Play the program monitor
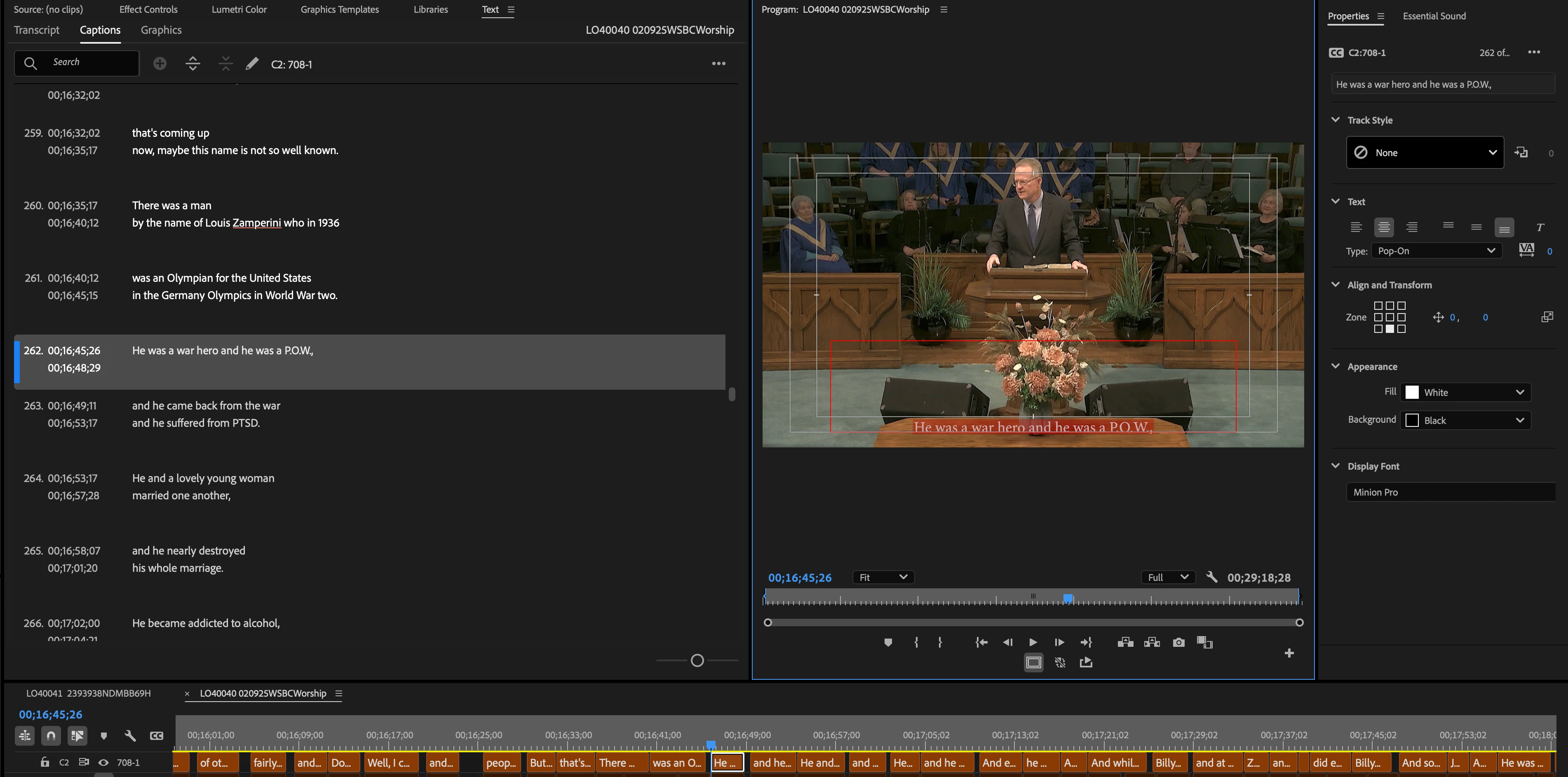The height and width of the screenshot is (777, 1568). click(x=1033, y=643)
